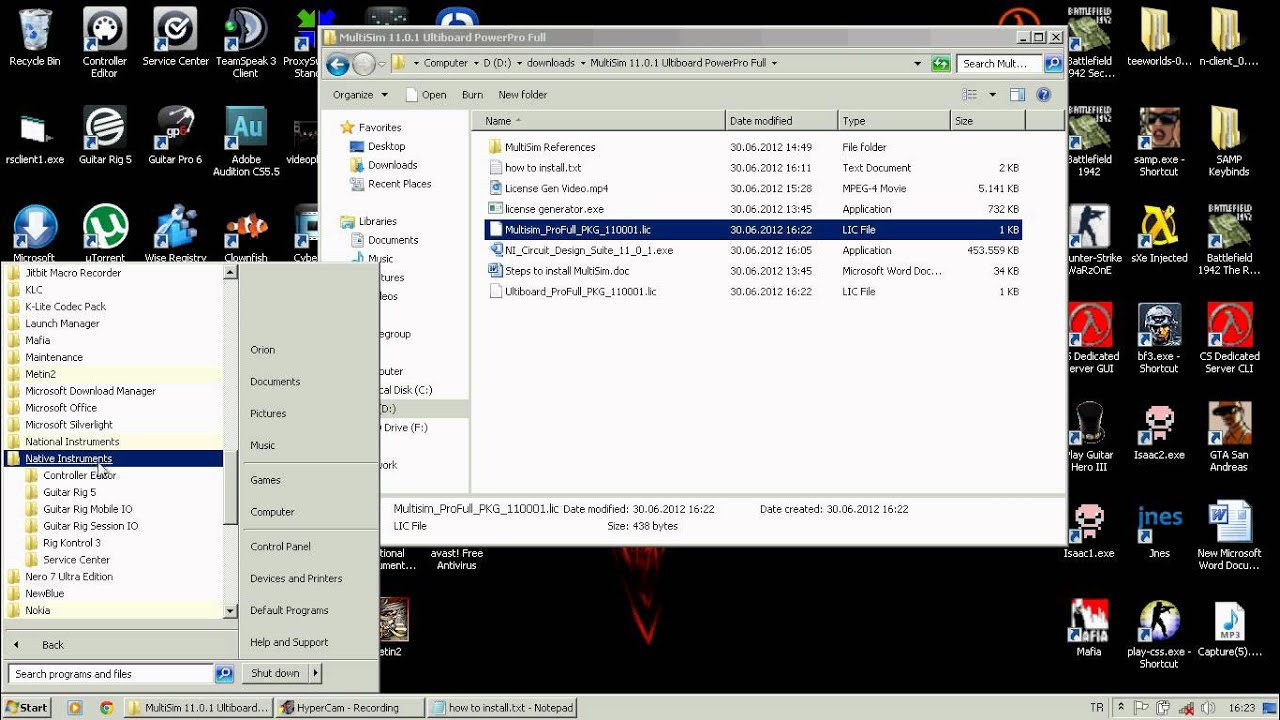
Task: Click Open in Explorer toolbar
Action: pos(426,95)
